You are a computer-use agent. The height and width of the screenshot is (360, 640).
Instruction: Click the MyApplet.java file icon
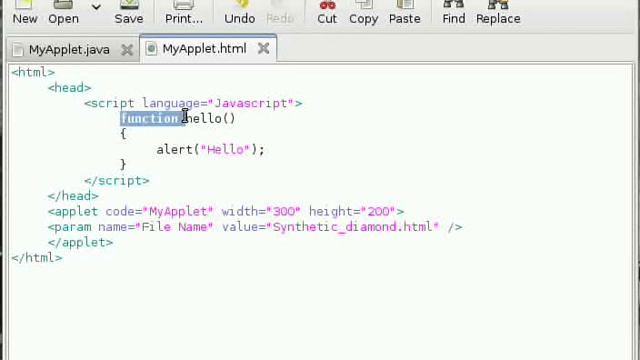coord(18,50)
